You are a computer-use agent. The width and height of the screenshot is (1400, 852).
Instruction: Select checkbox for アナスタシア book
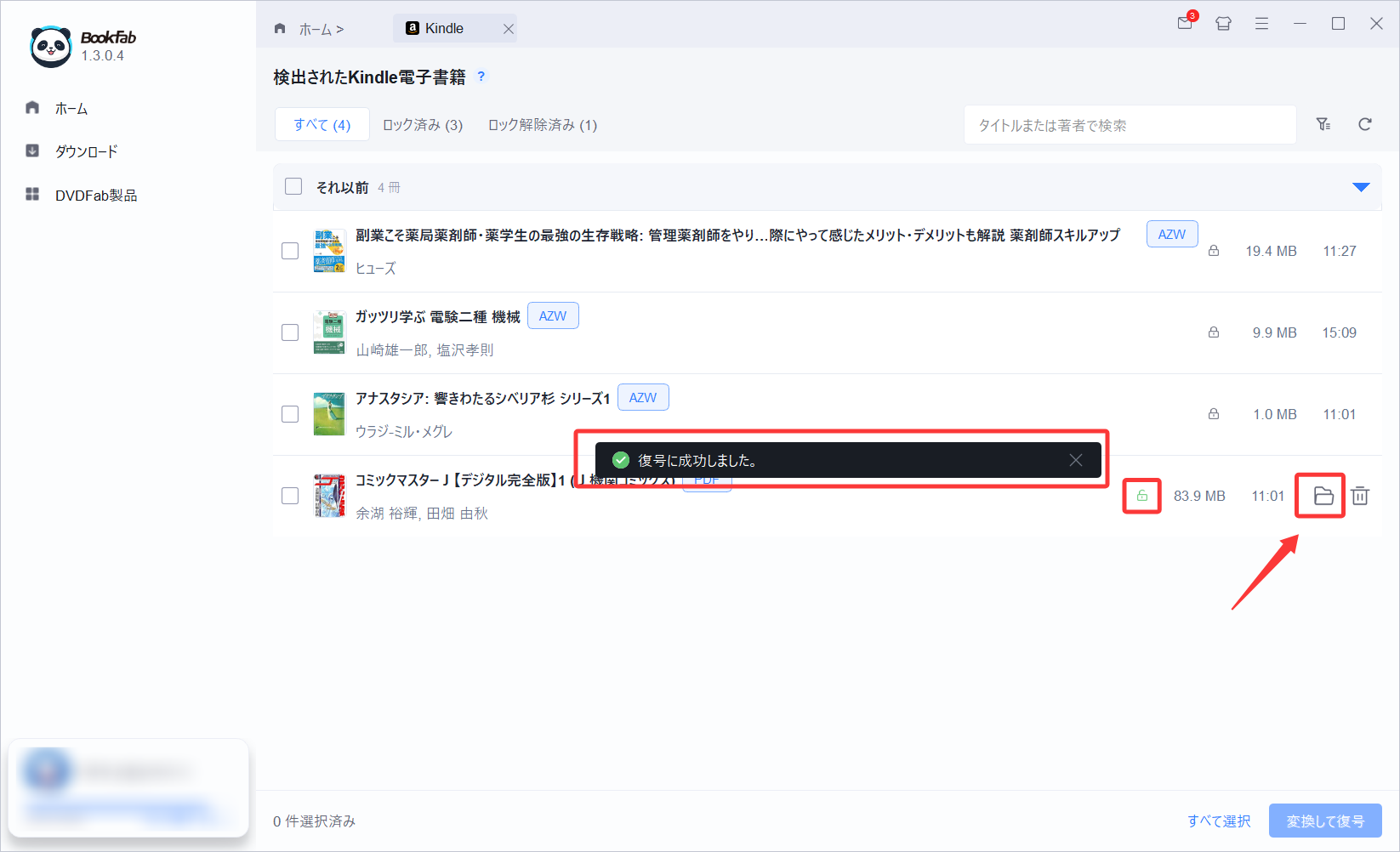290,414
